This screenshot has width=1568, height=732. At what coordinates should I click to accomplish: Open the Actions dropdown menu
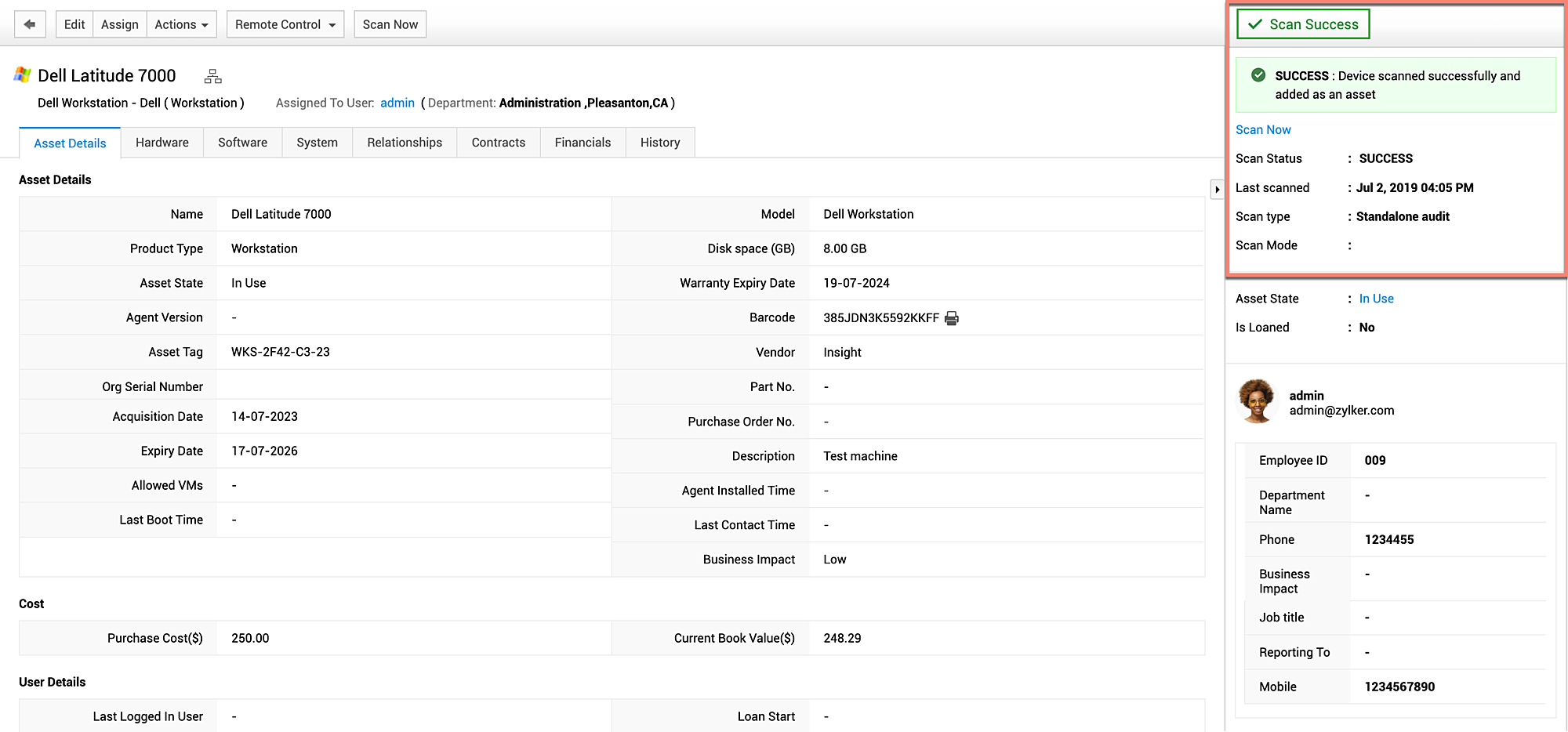(x=181, y=24)
